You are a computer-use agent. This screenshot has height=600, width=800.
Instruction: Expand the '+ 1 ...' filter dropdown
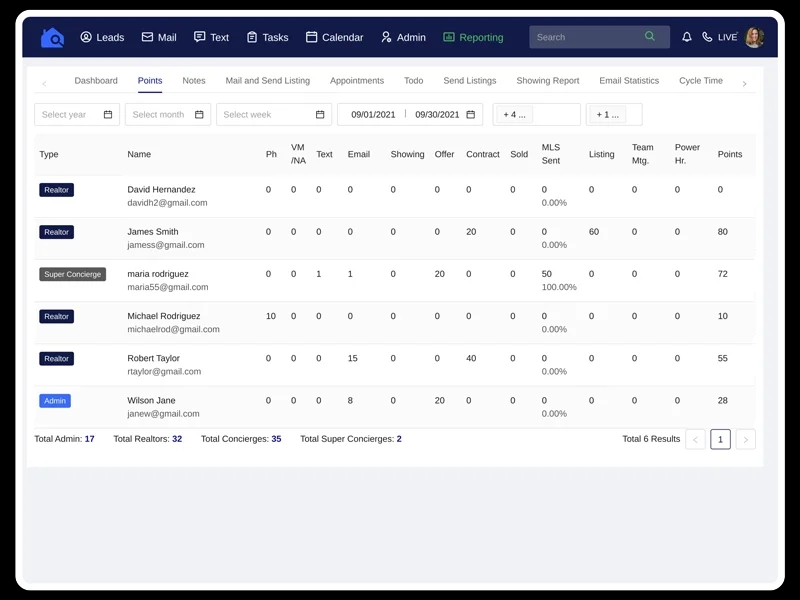click(614, 114)
